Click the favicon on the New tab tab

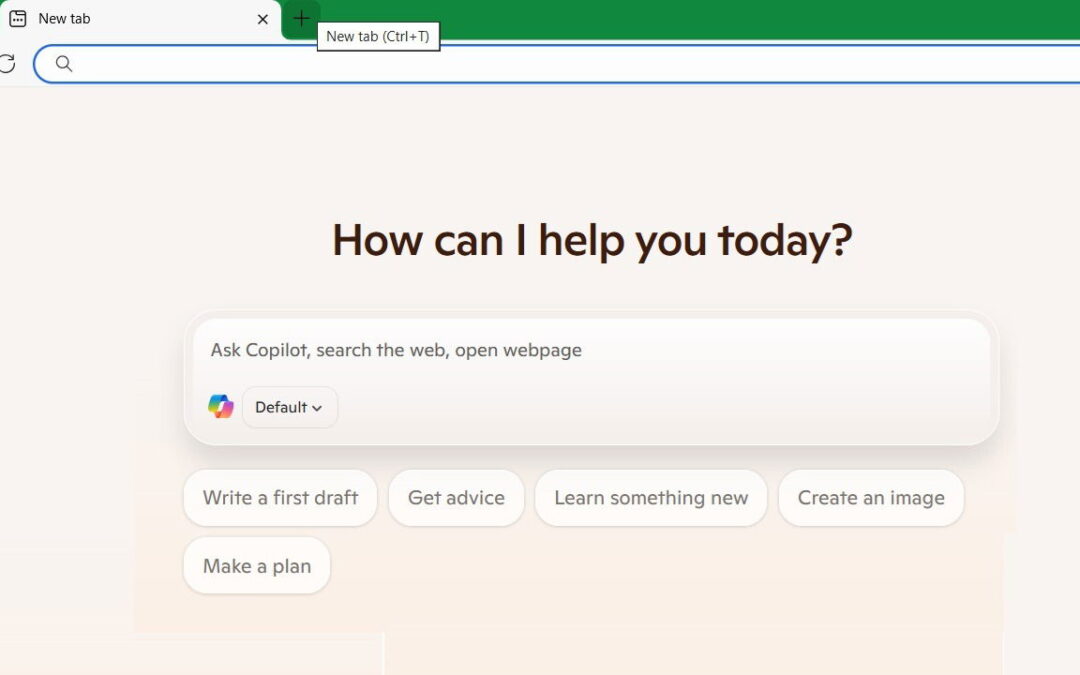click(x=17, y=18)
